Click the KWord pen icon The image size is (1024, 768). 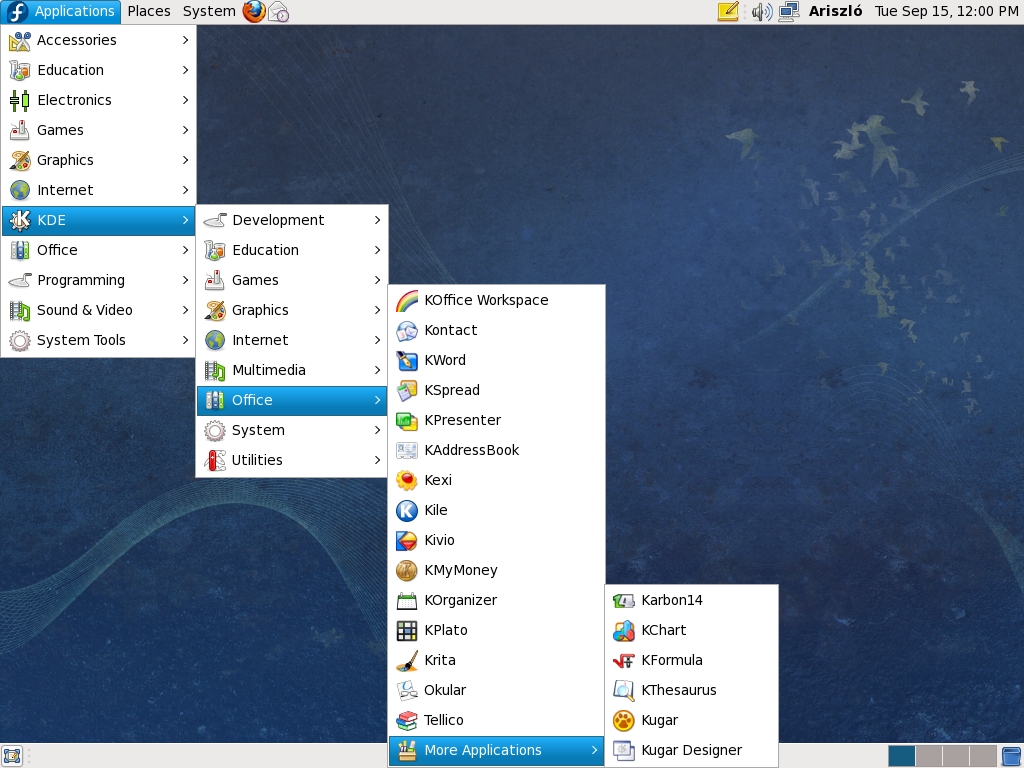point(407,360)
